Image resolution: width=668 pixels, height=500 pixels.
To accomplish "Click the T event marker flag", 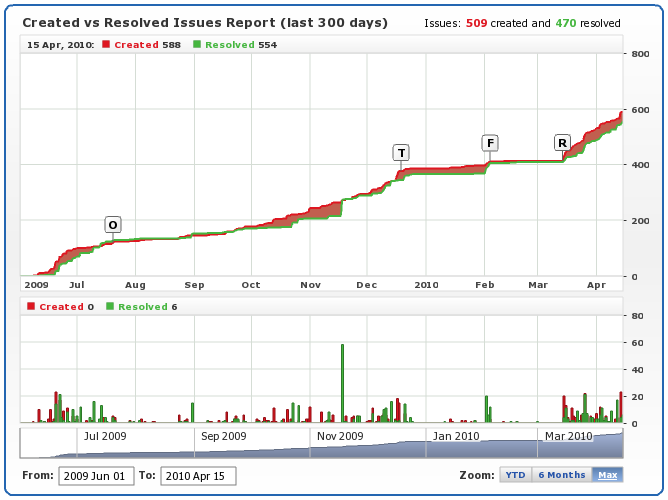I will 401,153.
